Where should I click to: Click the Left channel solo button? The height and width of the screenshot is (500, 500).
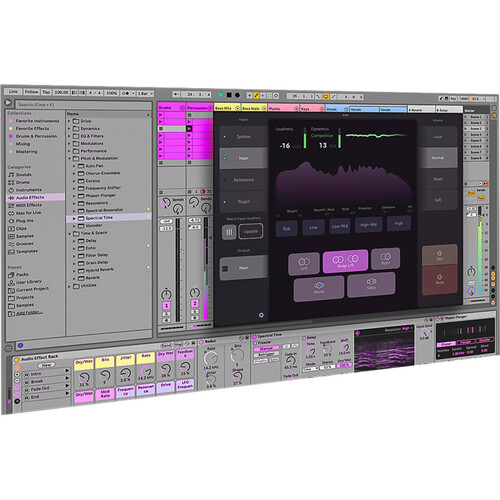[304, 264]
